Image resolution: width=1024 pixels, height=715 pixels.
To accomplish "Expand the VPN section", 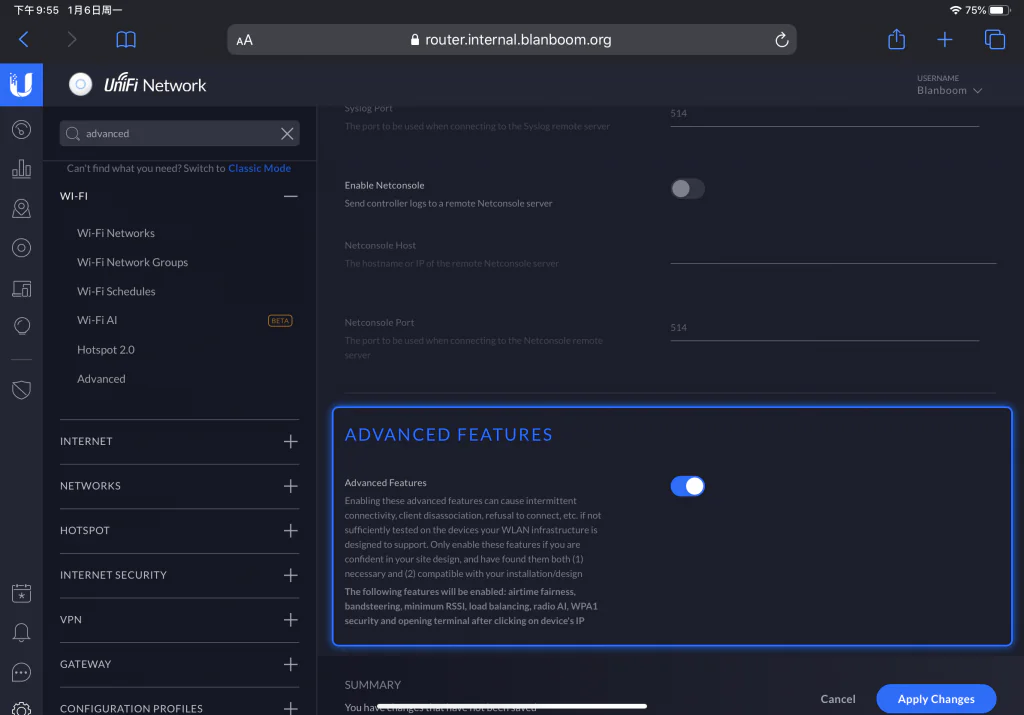I will click(x=291, y=620).
